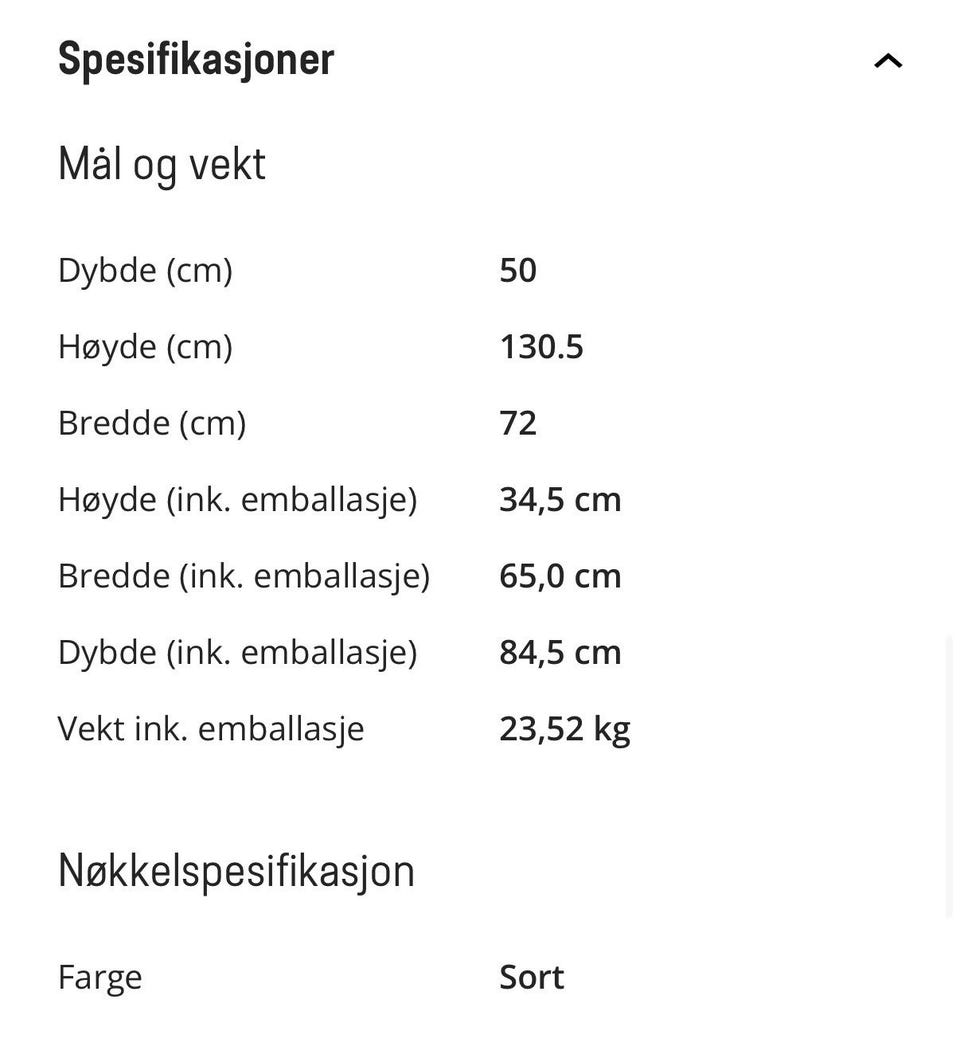The image size is (960, 1050).
Task: Select the Sort color value
Action: click(532, 978)
